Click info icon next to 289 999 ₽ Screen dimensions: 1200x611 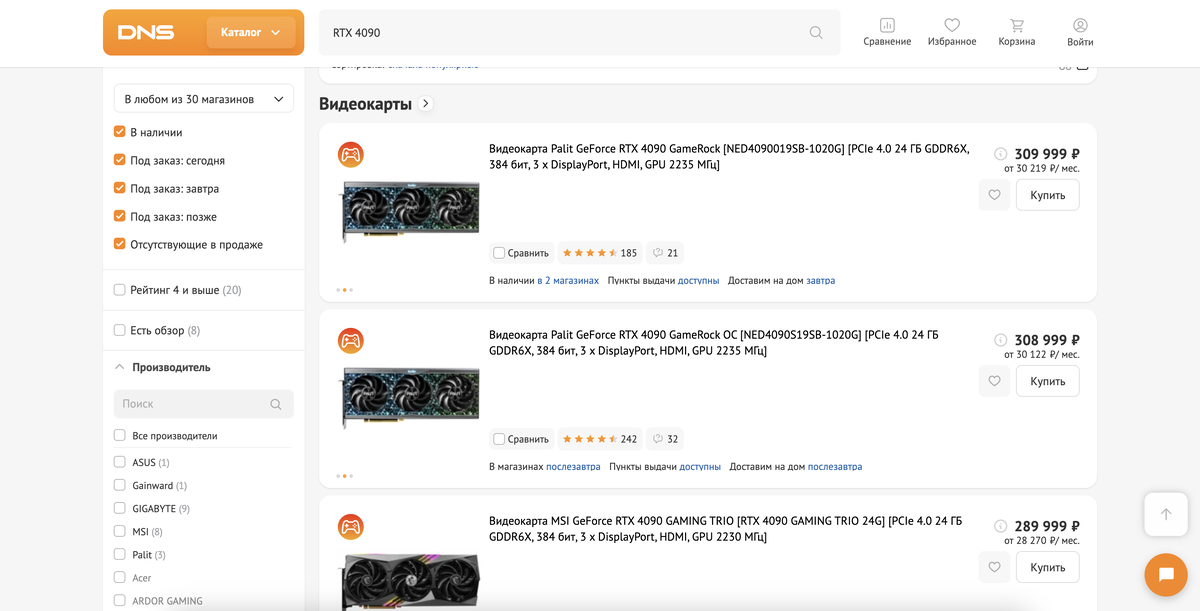click(1000, 526)
